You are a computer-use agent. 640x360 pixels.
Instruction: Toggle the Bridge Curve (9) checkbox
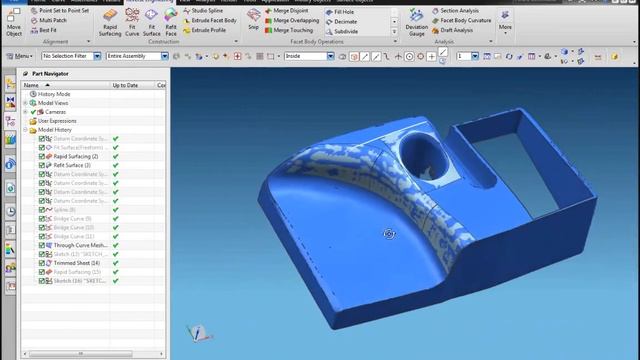click(42, 219)
